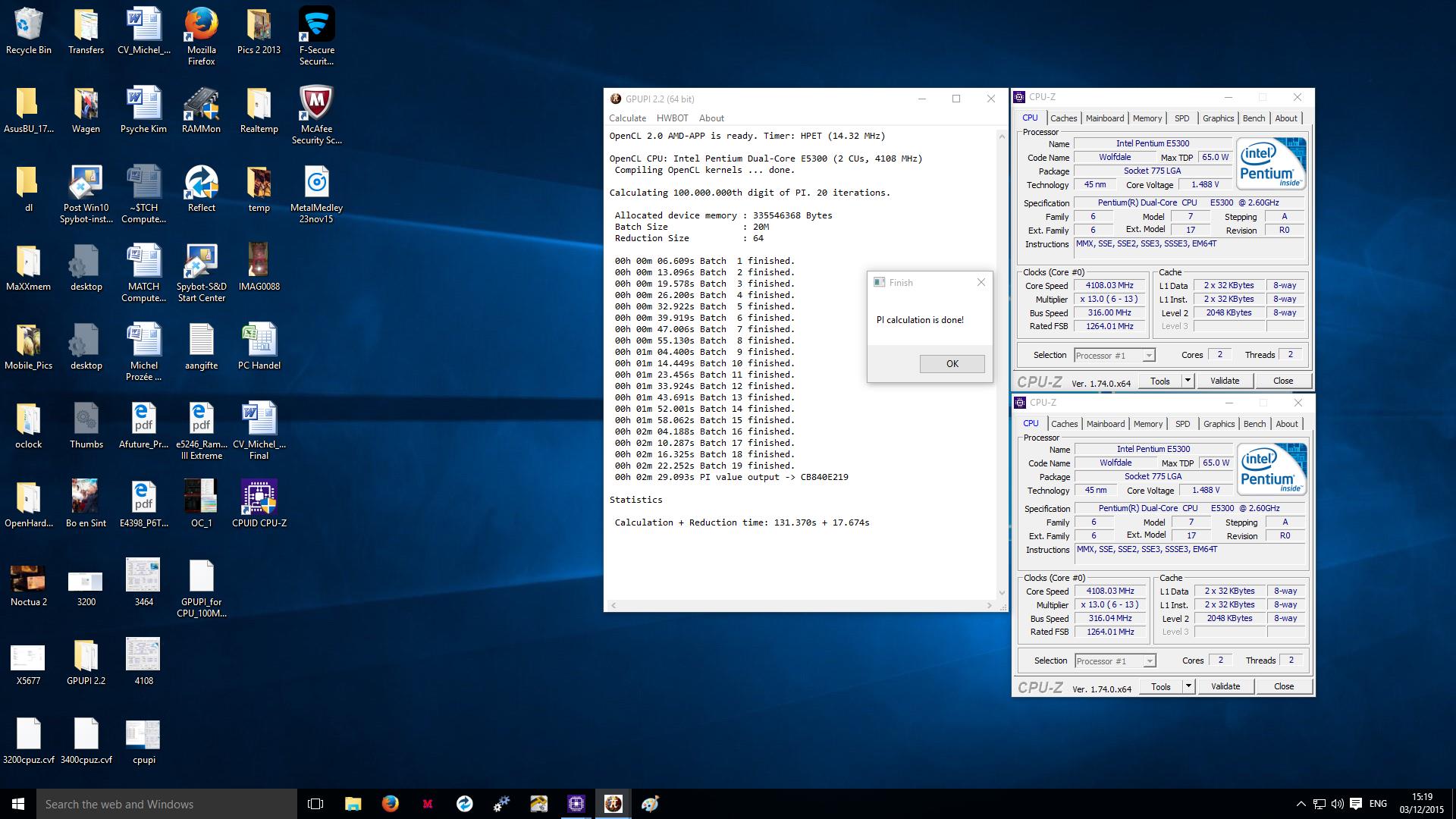
Task: Open GPUPI 2.2 folder on desktop
Action: click(x=86, y=662)
